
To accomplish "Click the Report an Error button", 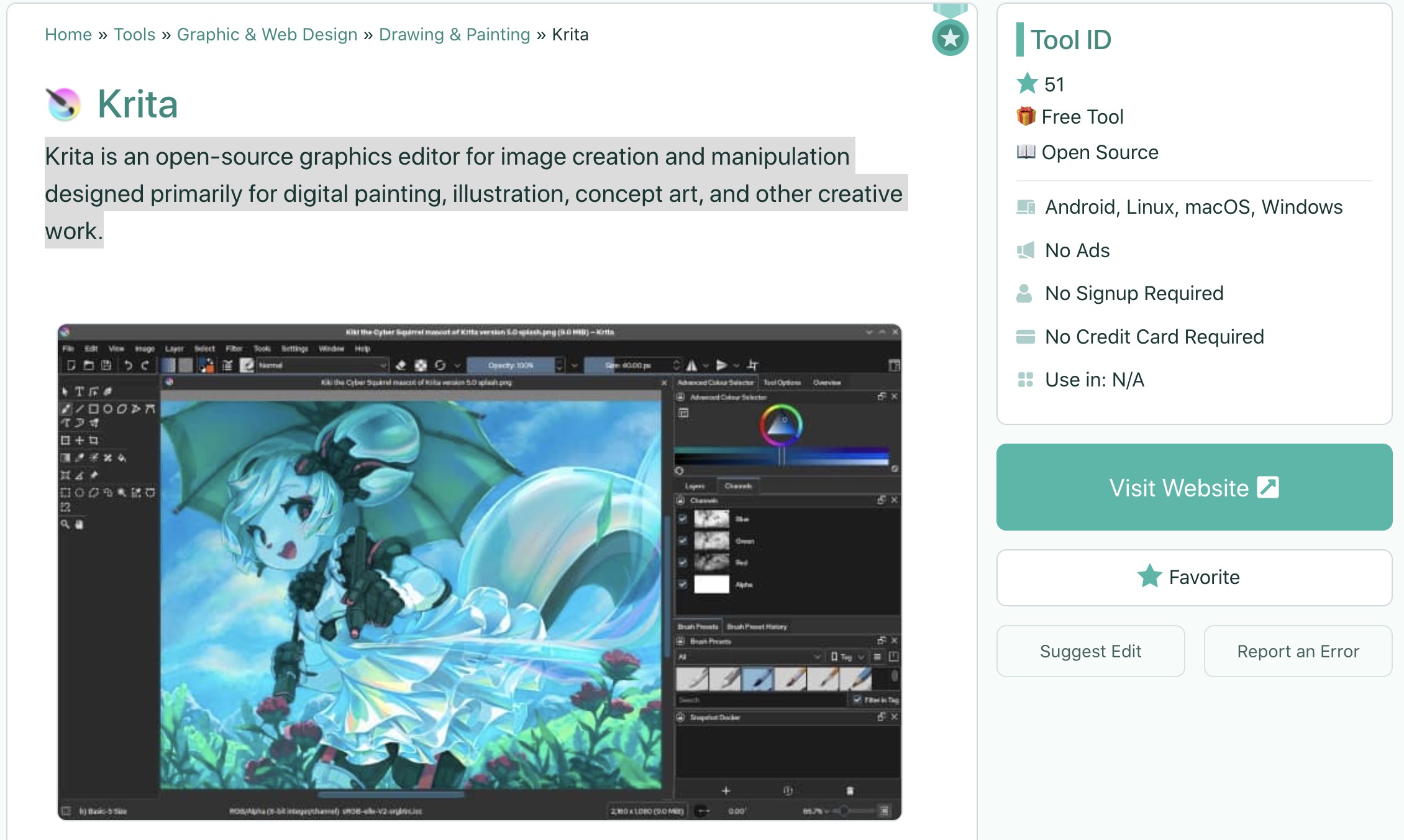I will click(x=1298, y=651).
